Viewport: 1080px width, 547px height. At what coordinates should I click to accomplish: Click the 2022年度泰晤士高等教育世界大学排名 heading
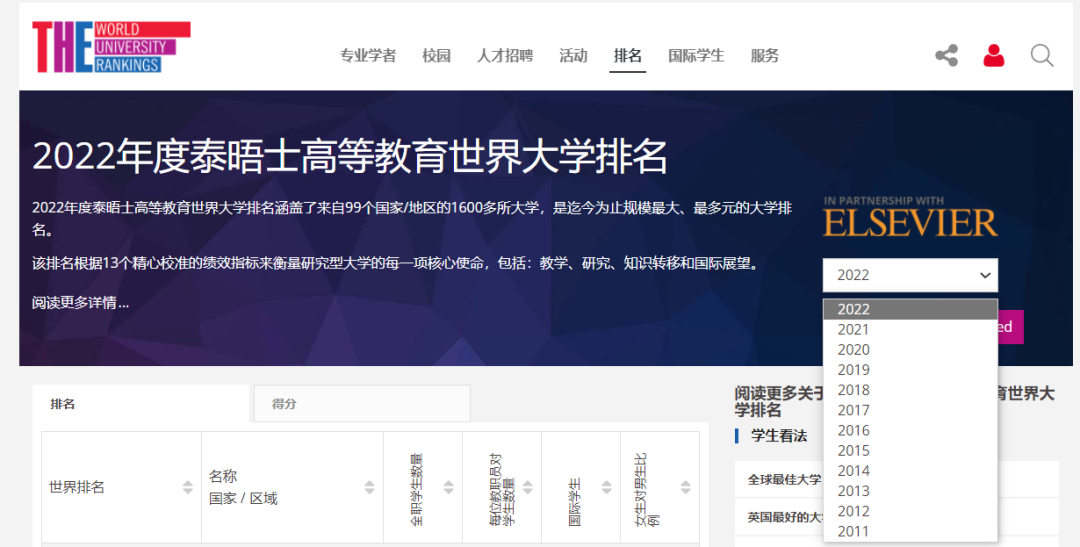click(350, 156)
